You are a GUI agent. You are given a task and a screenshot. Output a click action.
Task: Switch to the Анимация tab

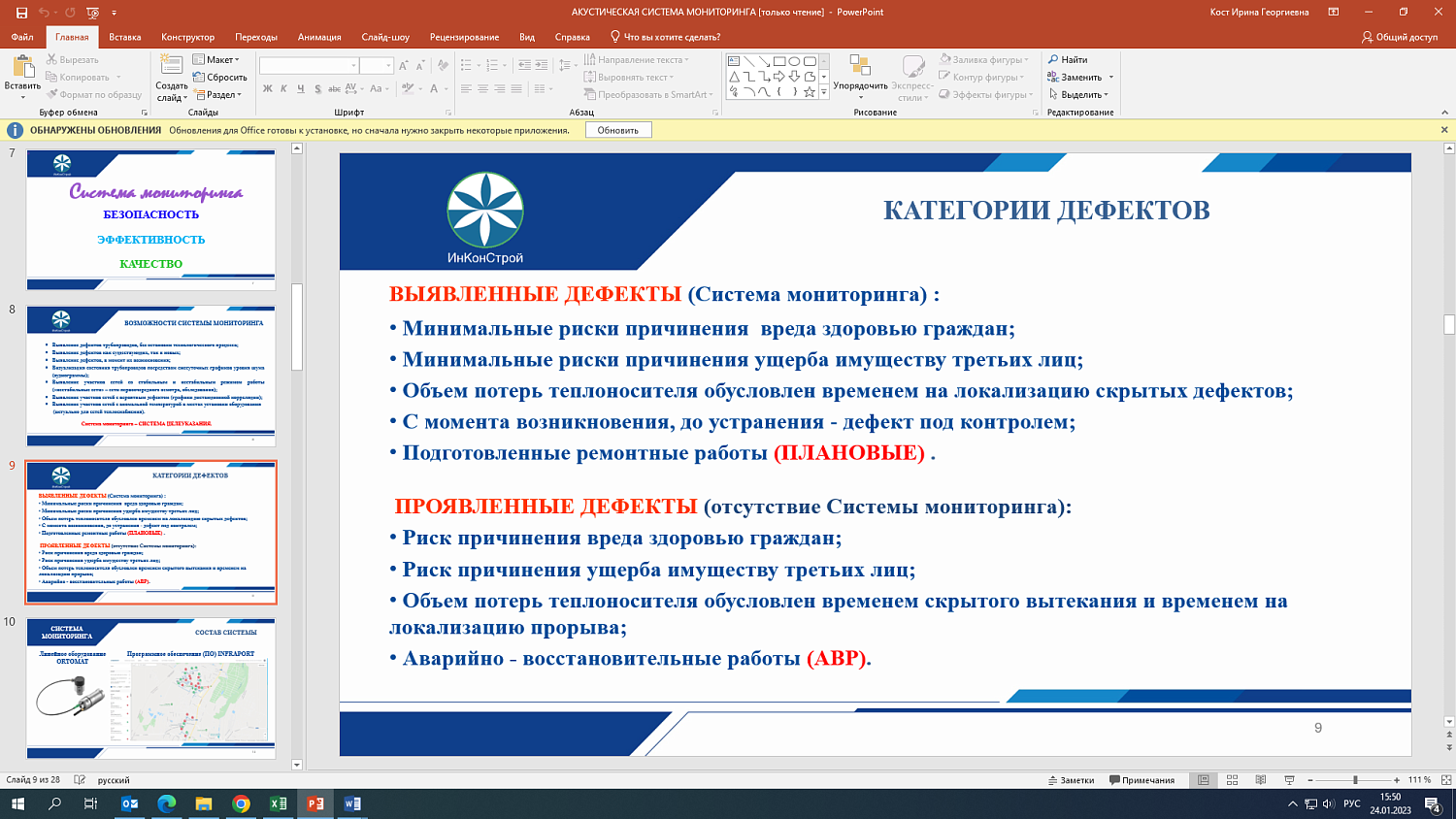(319, 37)
